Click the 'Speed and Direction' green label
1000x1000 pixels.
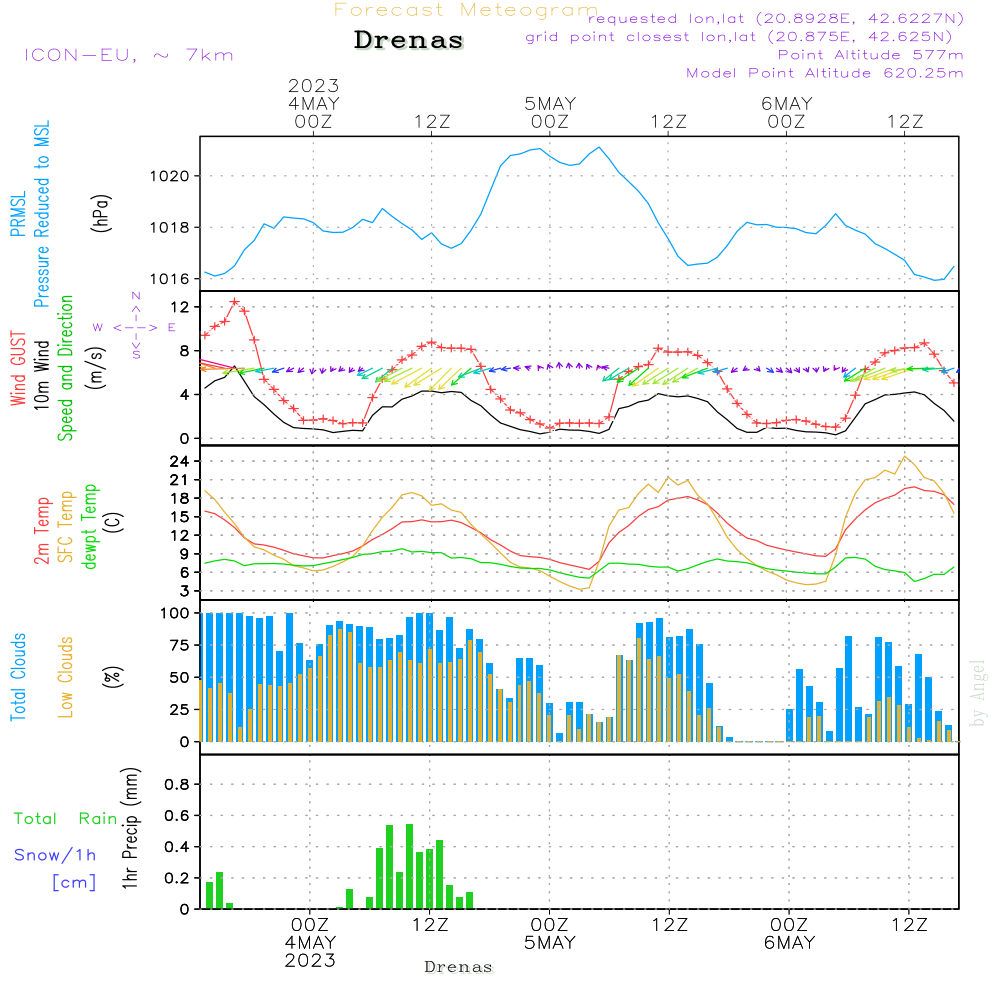point(66,368)
